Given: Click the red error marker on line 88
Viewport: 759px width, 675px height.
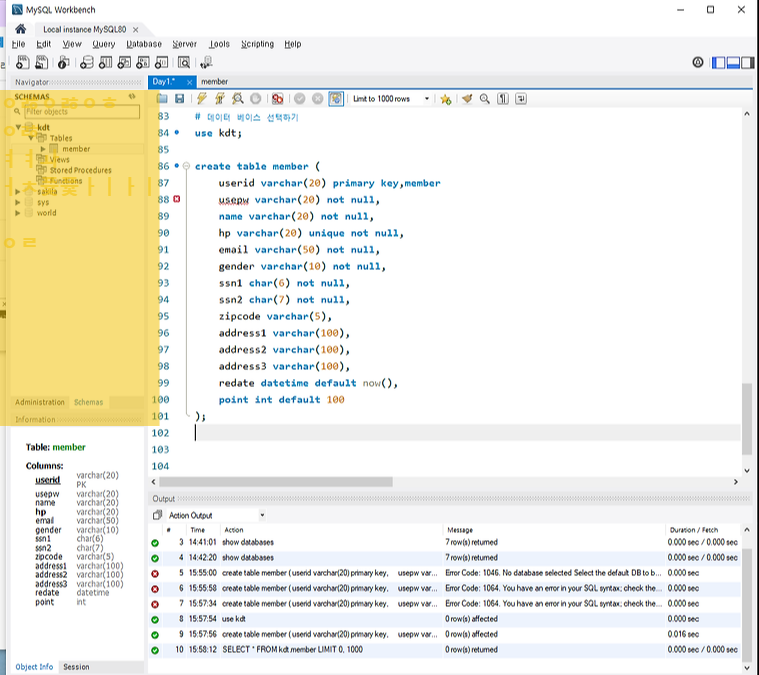Looking at the screenshot, I should [x=177, y=200].
